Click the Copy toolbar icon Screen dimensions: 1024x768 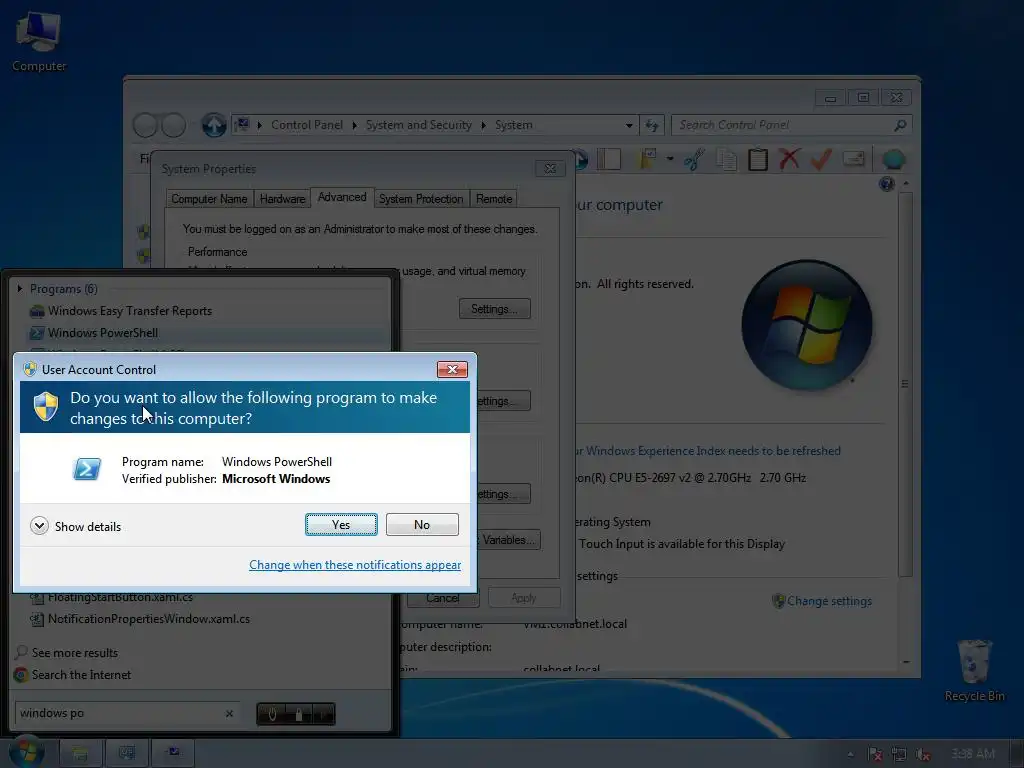point(726,159)
